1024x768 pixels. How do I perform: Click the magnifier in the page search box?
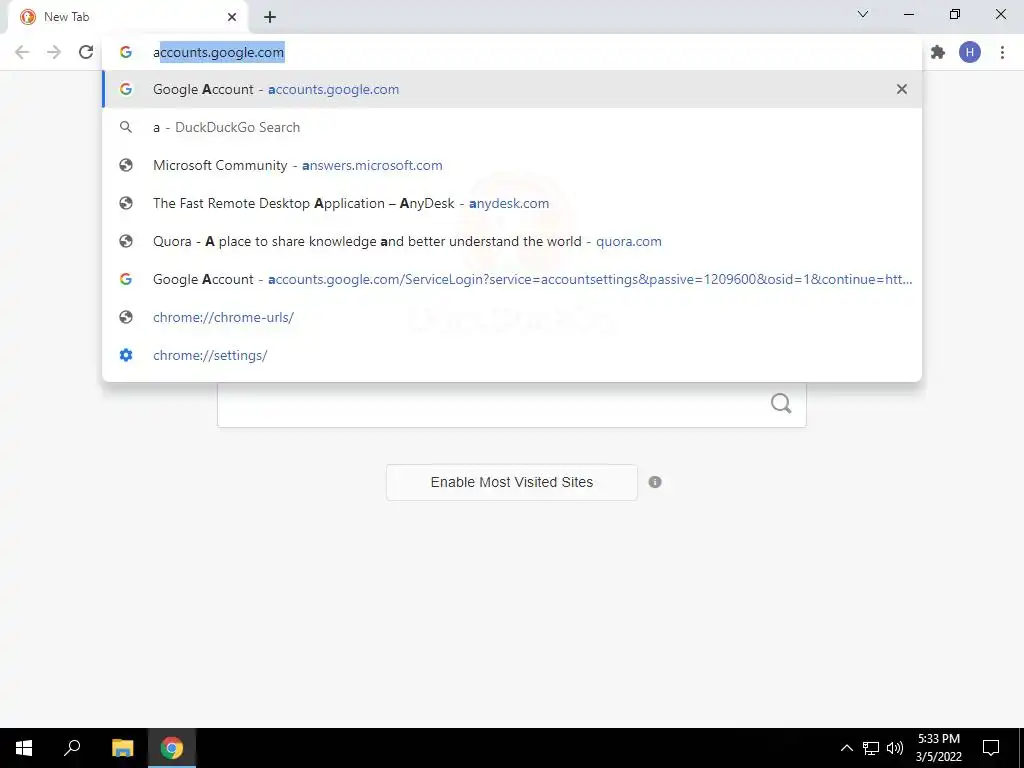pos(781,404)
